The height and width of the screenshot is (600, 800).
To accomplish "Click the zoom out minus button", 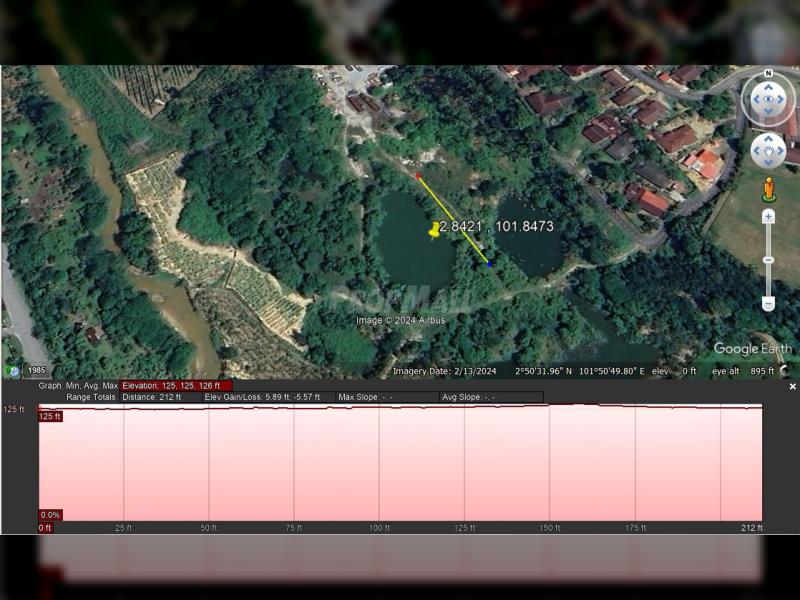I will (768, 303).
